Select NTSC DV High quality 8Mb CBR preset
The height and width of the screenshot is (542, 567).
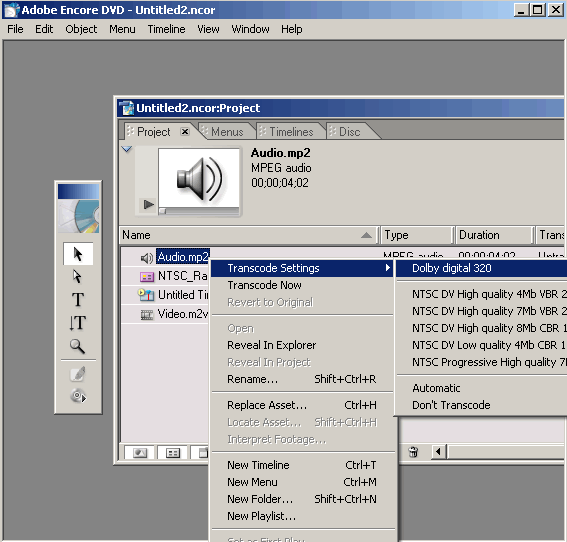click(x=482, y=328)
